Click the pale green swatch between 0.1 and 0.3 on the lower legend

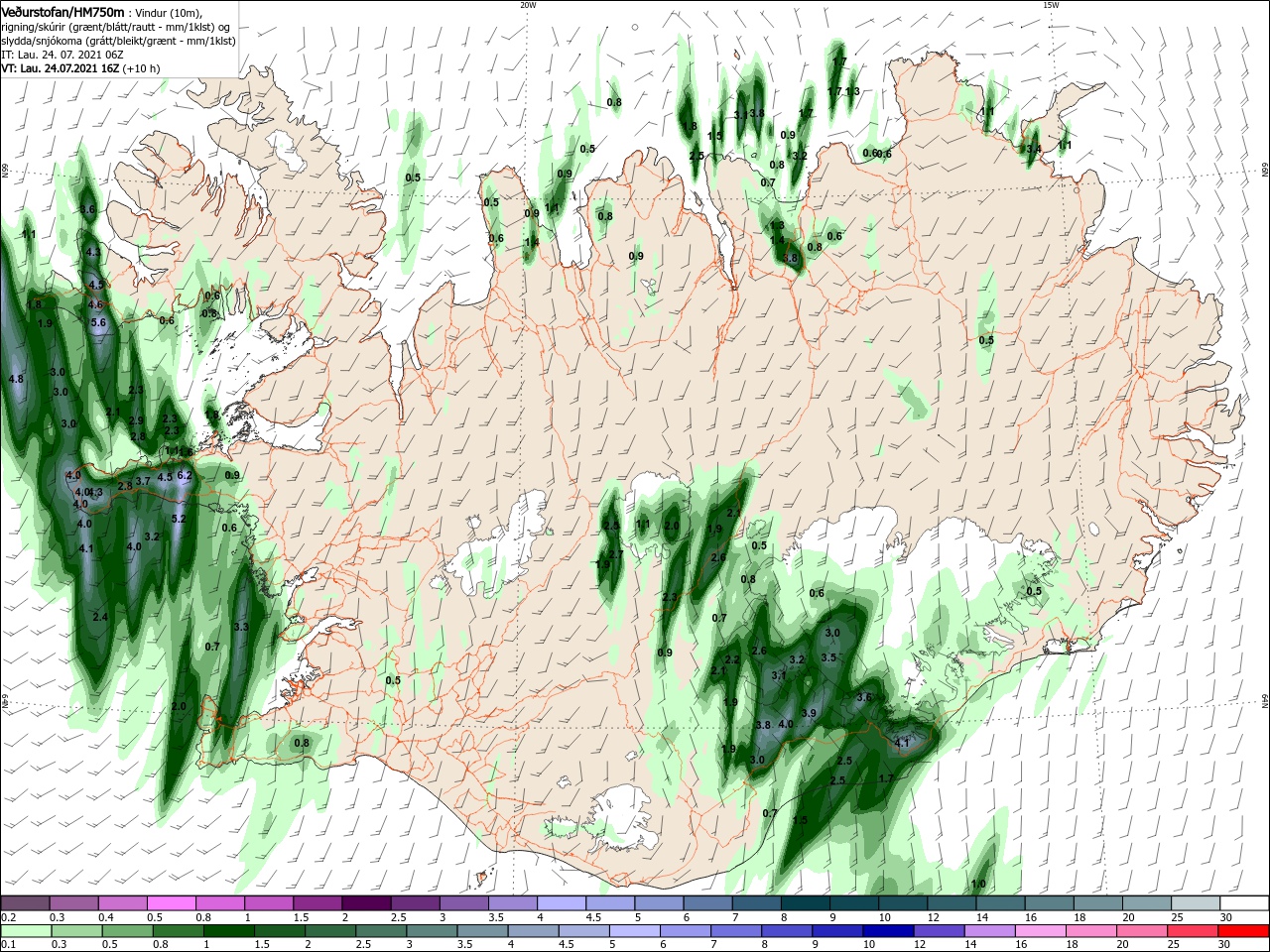point(26,931)
